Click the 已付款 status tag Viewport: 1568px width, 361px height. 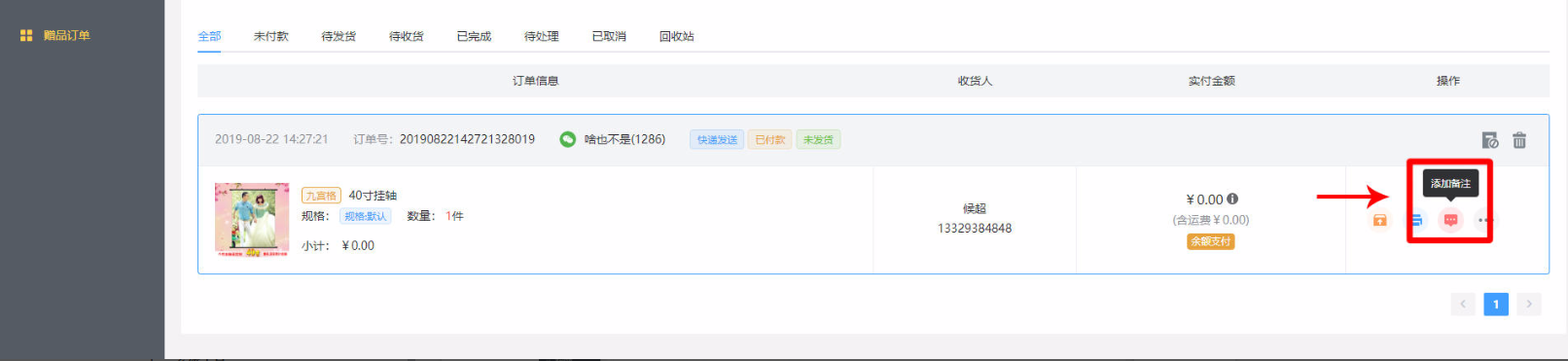770,139
